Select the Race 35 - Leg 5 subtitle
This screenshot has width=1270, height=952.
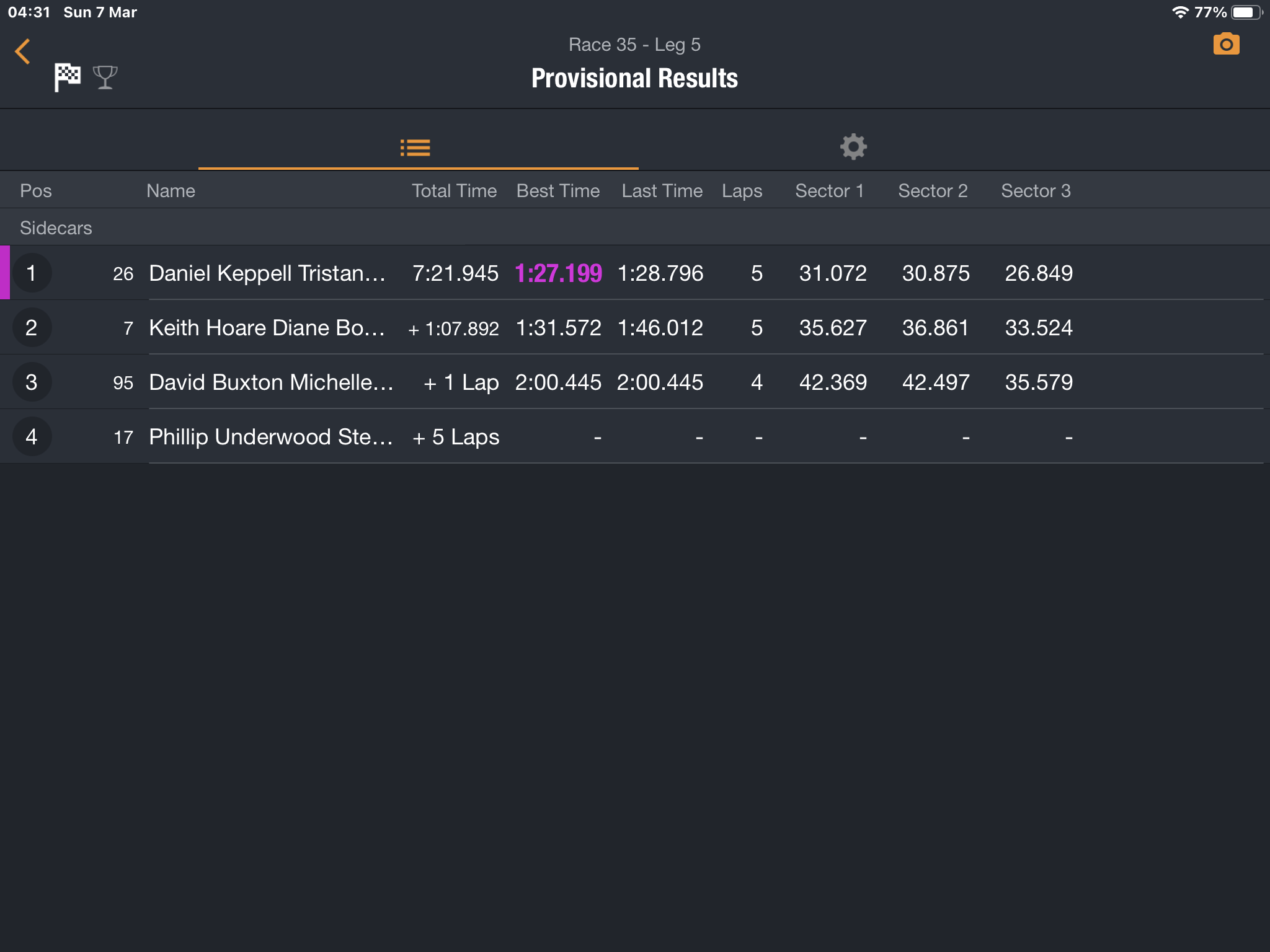click(634, 45)
